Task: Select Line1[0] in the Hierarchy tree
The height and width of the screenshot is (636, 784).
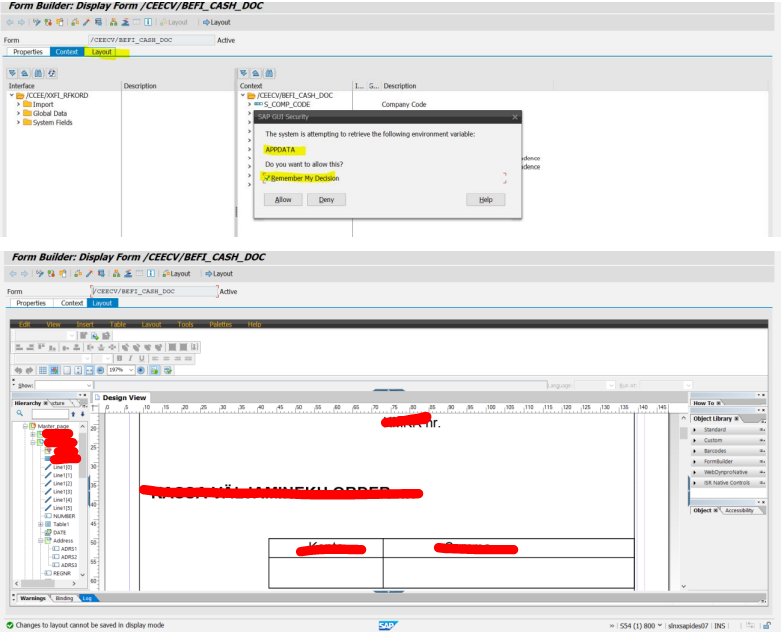Action: 64,467
